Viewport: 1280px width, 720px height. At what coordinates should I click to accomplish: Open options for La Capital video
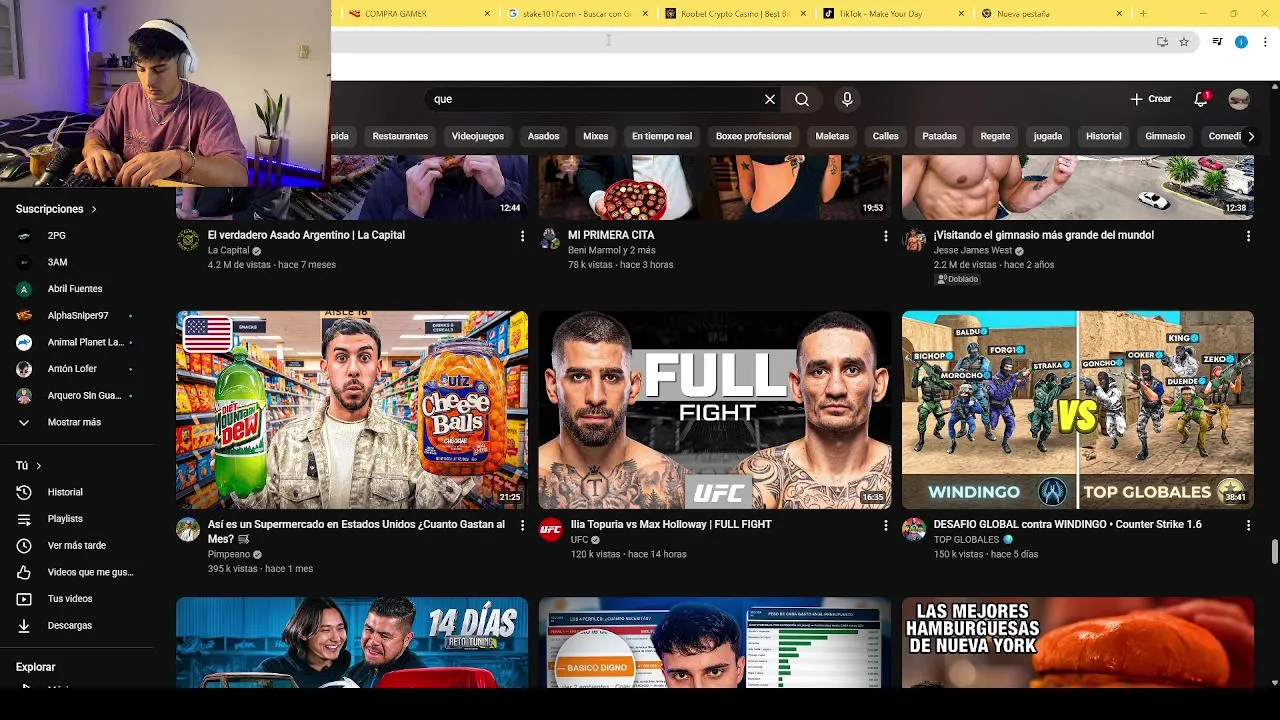point(522,236)
